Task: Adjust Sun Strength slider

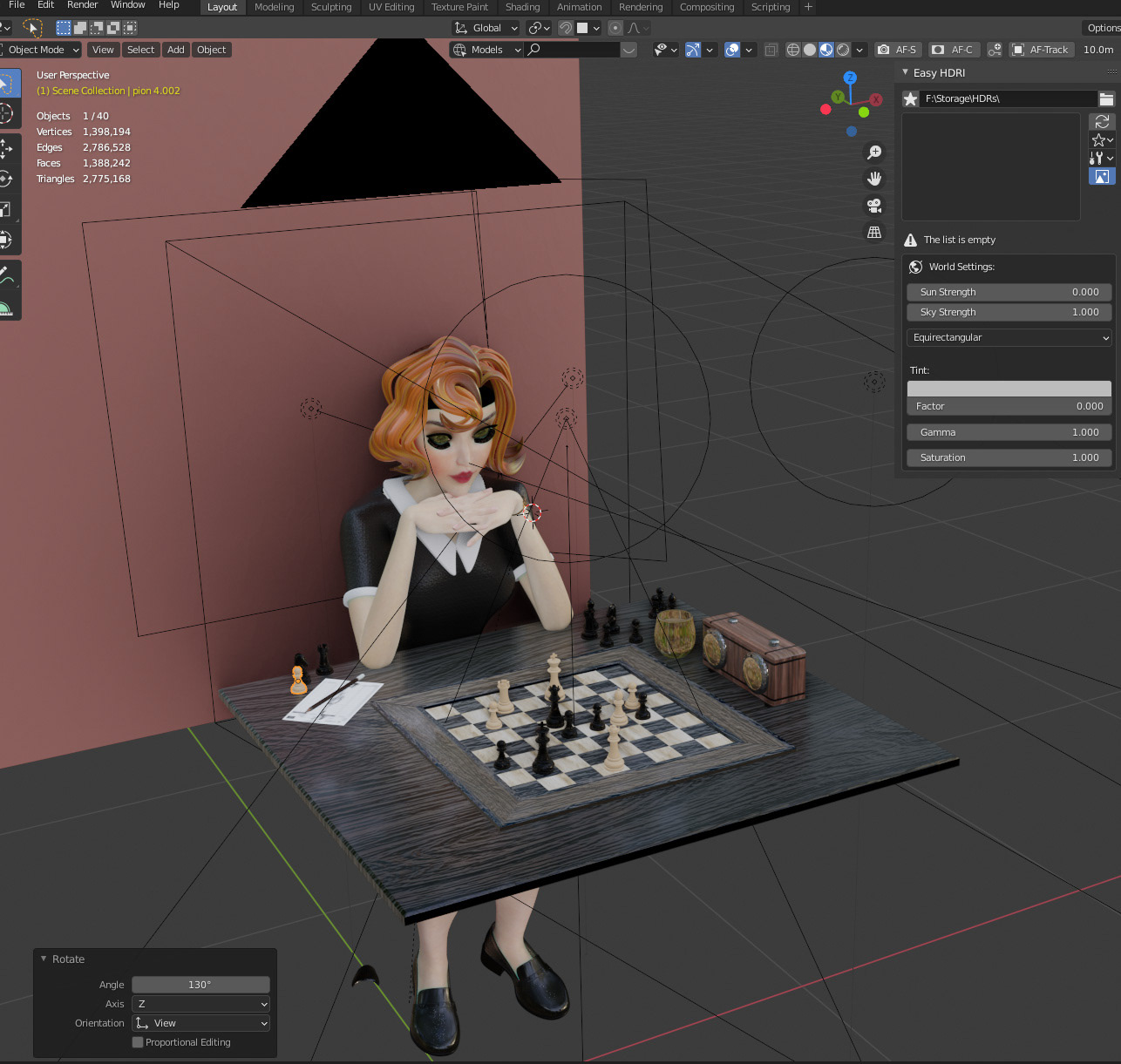Action: pos(1009,292)
